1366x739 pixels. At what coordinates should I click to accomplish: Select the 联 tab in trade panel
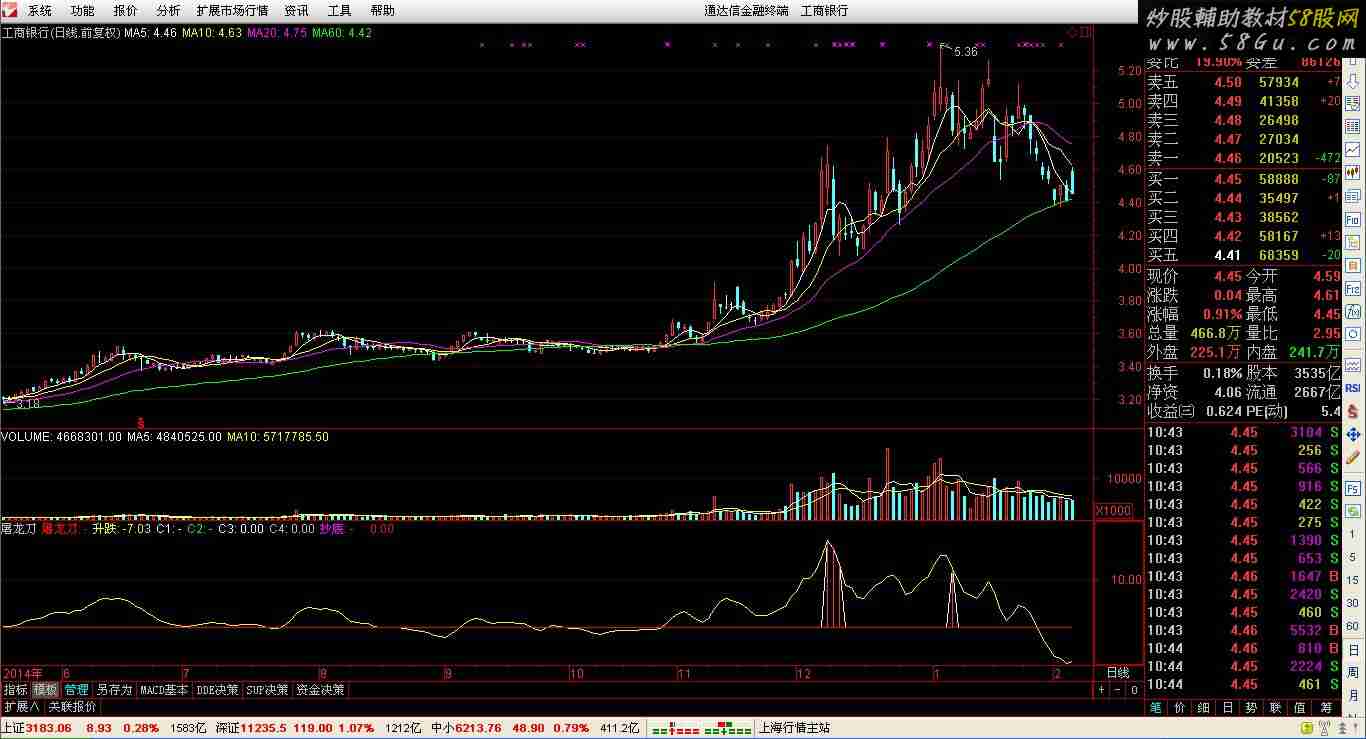[x=1275, y=707]
